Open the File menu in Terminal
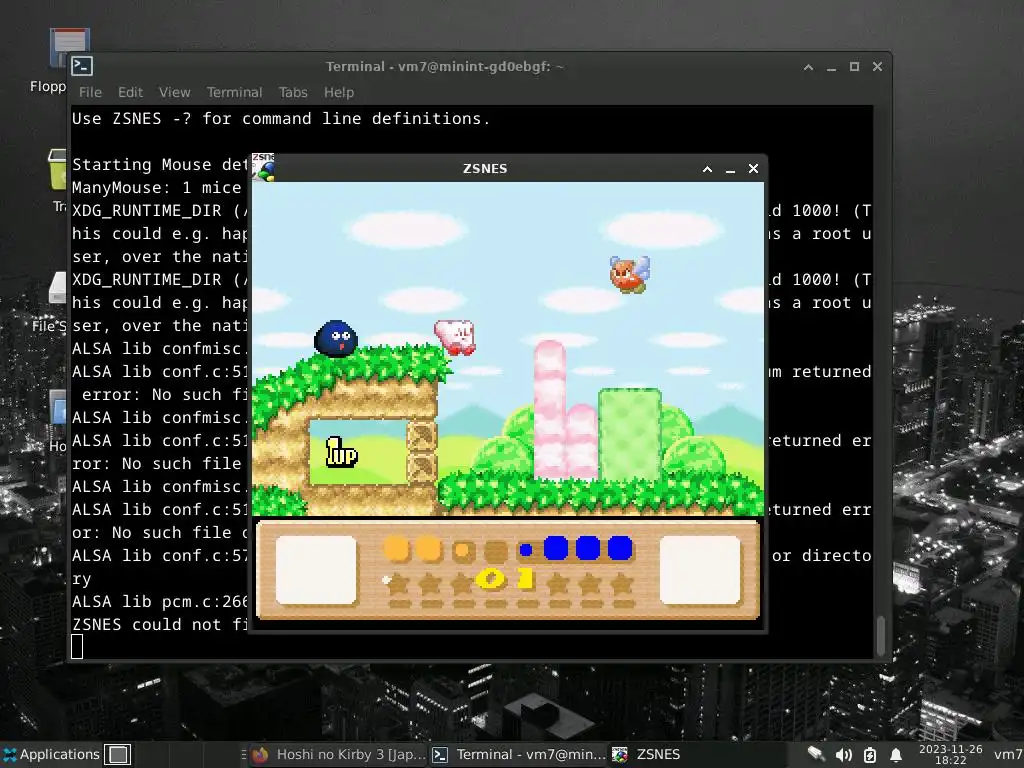 tap(90, 93)
